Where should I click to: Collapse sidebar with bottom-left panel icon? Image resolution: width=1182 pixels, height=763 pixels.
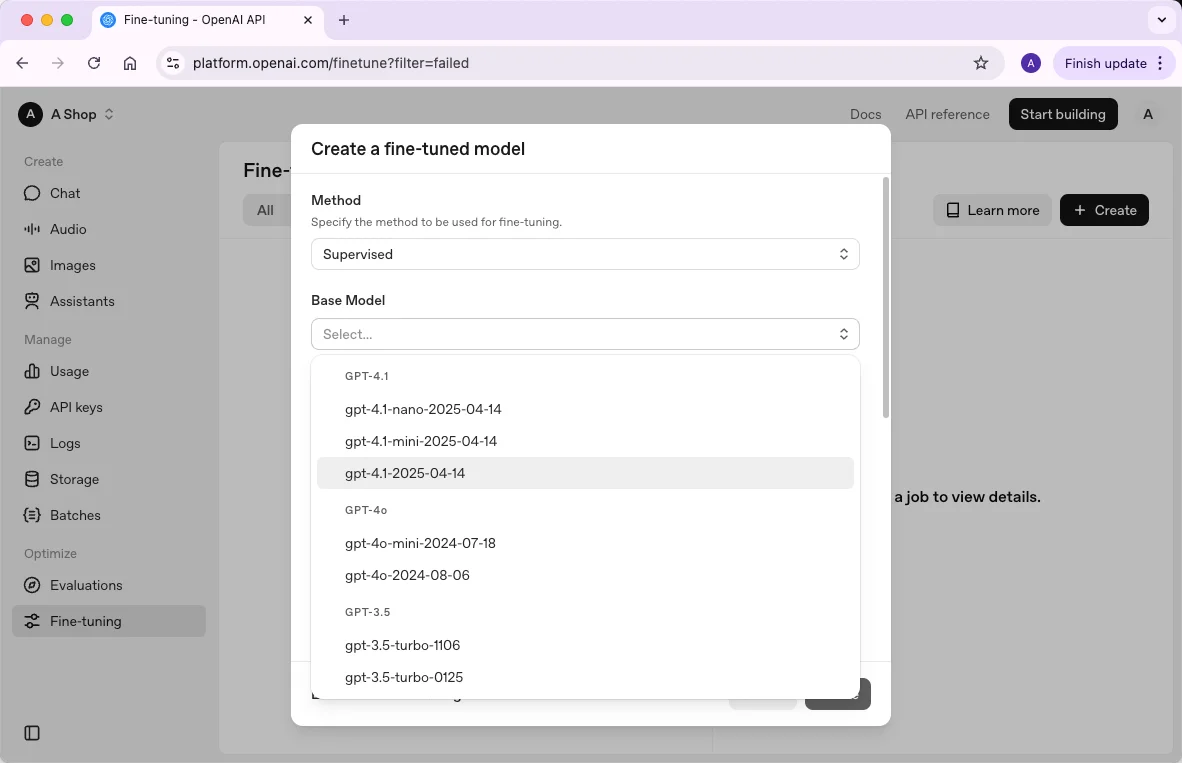pyautogui.click(x=32, y=733)
